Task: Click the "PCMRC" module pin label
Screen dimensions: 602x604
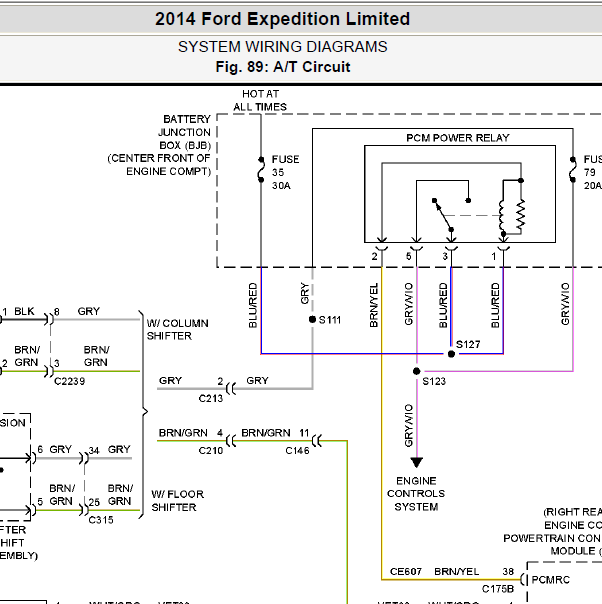Action: tap(550, 580)
